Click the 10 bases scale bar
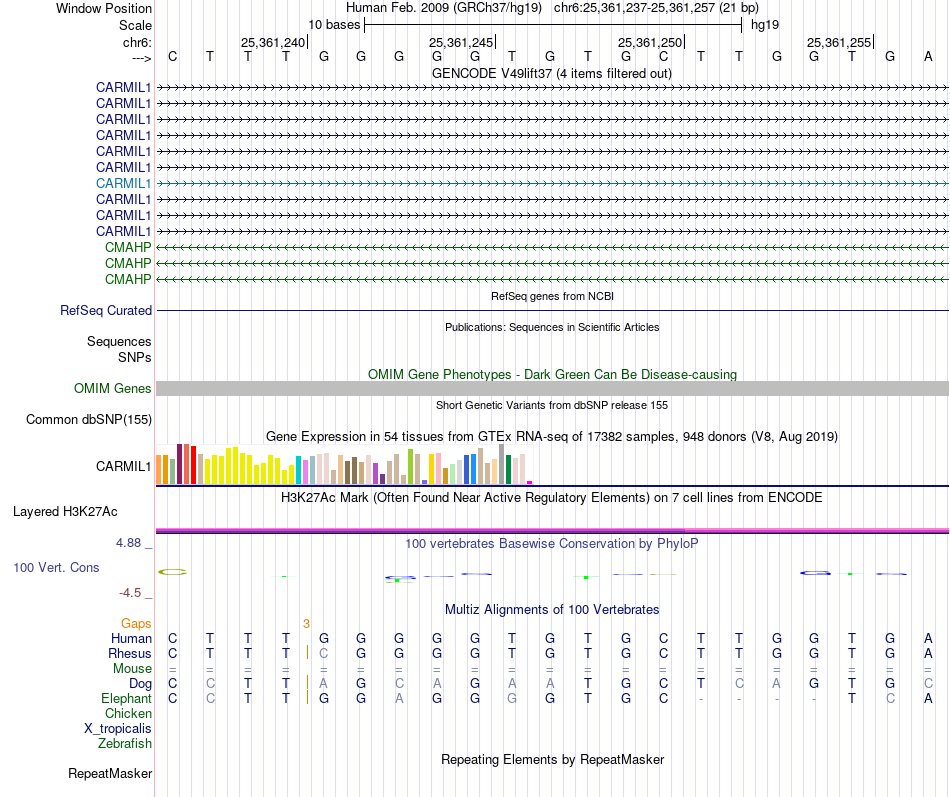Image resolution: width=950 pixels, height=797 pixels. [x=553, y=25]
